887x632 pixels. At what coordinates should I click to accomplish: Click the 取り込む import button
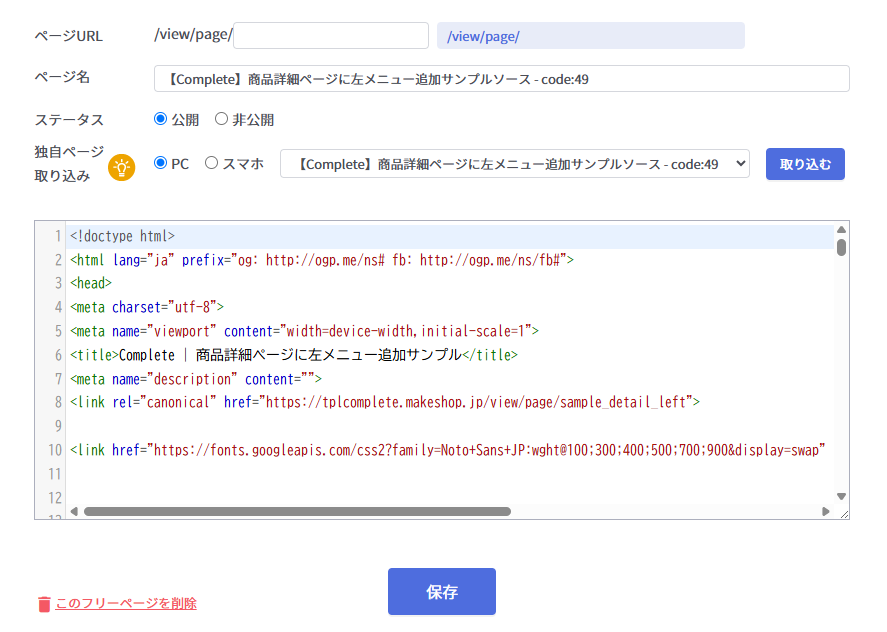pyautogui.click(x=805, y=164)
